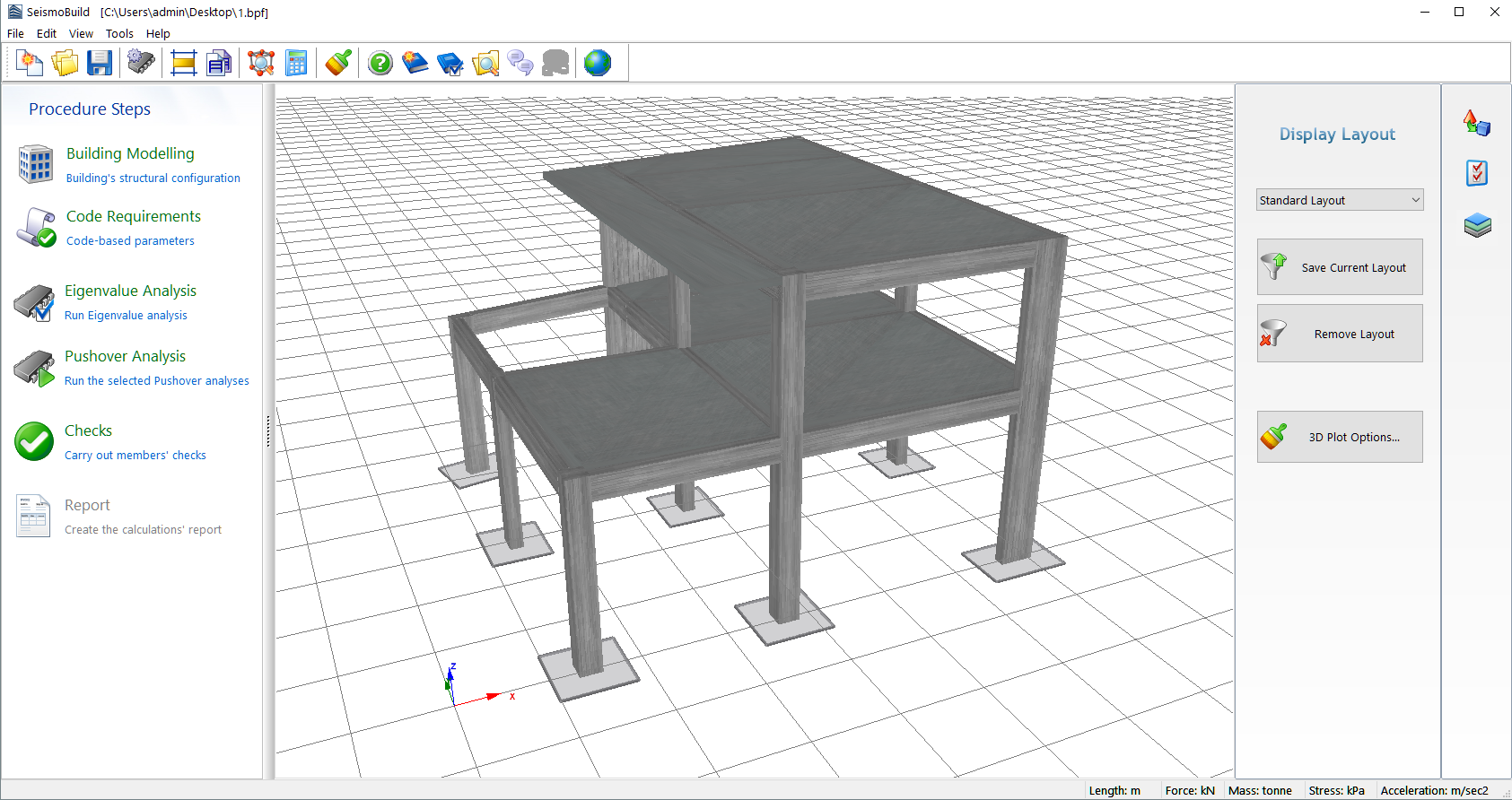1512x800 pixels.
Task: Click the panel splitter handle beside Procedure Steps
Action: click(268, 431)
